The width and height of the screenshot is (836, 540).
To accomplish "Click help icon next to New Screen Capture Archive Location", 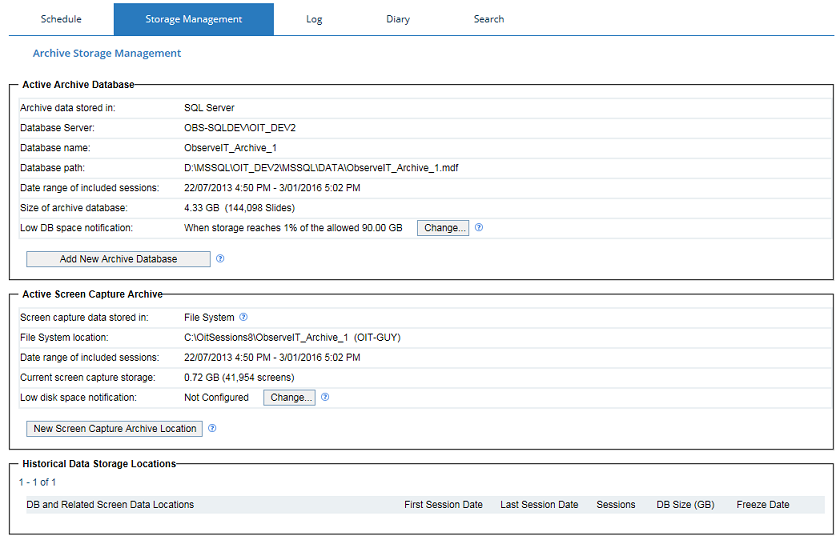I will point(212,429).
